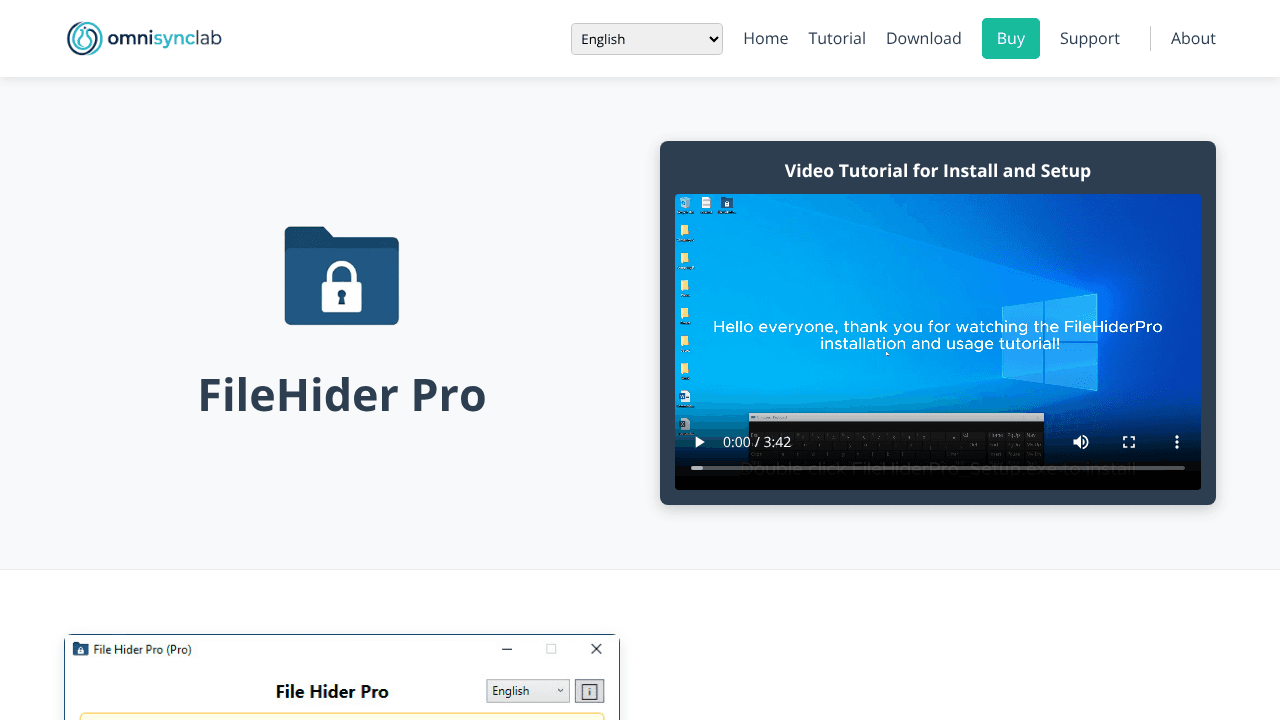Open the About page

click(1193, 38)
